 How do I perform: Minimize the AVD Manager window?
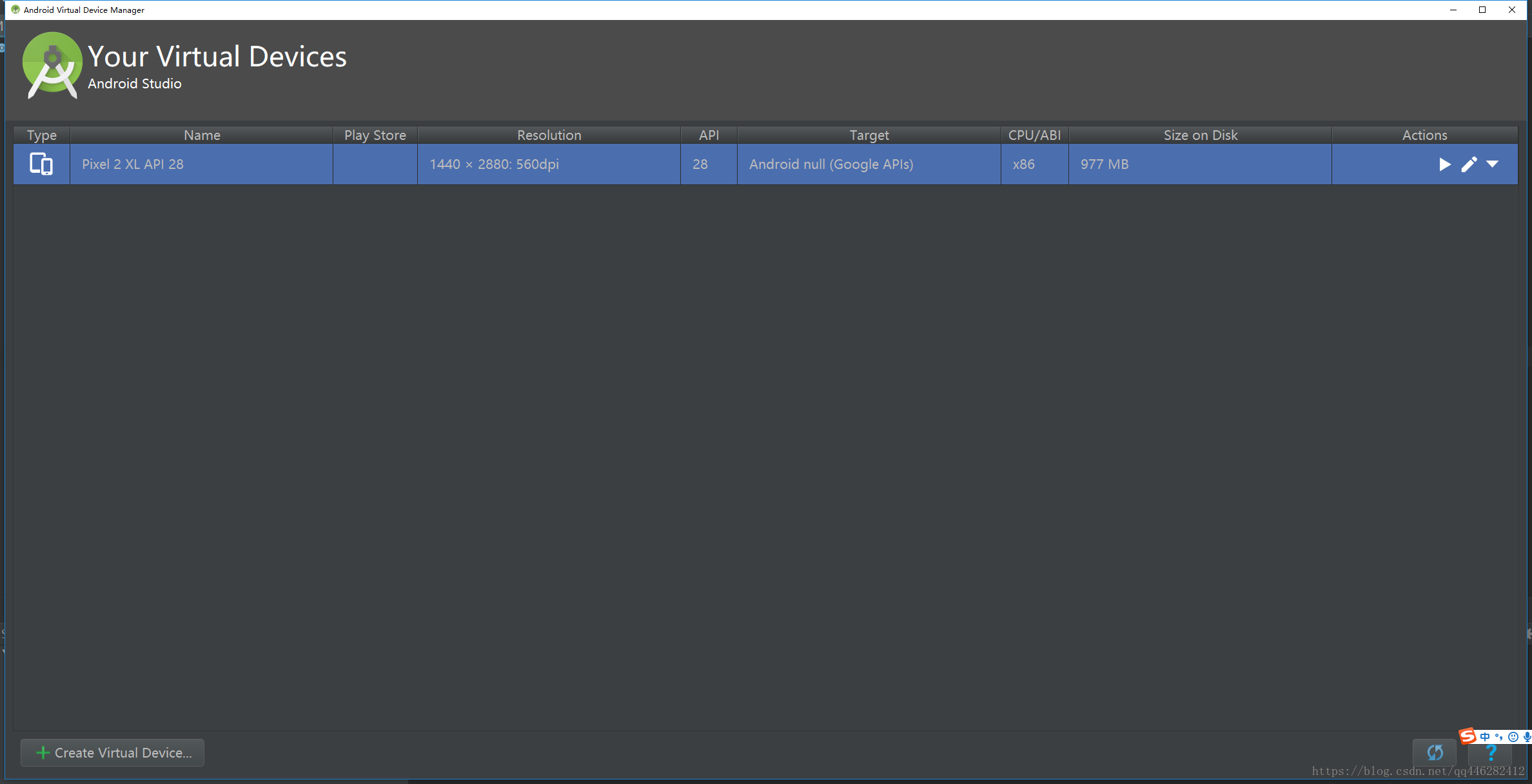click(x=1453, y=10)
